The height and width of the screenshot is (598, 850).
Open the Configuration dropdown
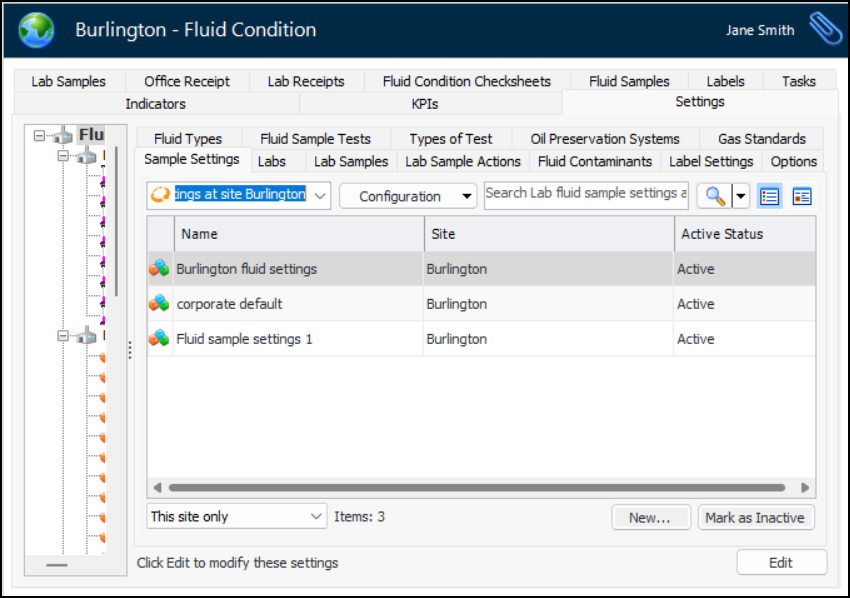click(408, 196)
